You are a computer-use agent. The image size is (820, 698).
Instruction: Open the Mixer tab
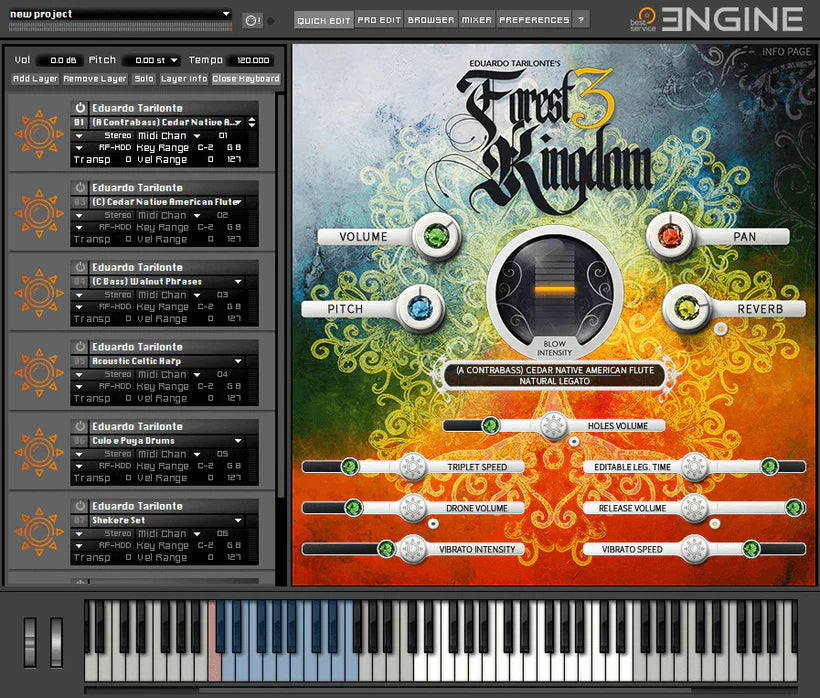click(477, 20)
